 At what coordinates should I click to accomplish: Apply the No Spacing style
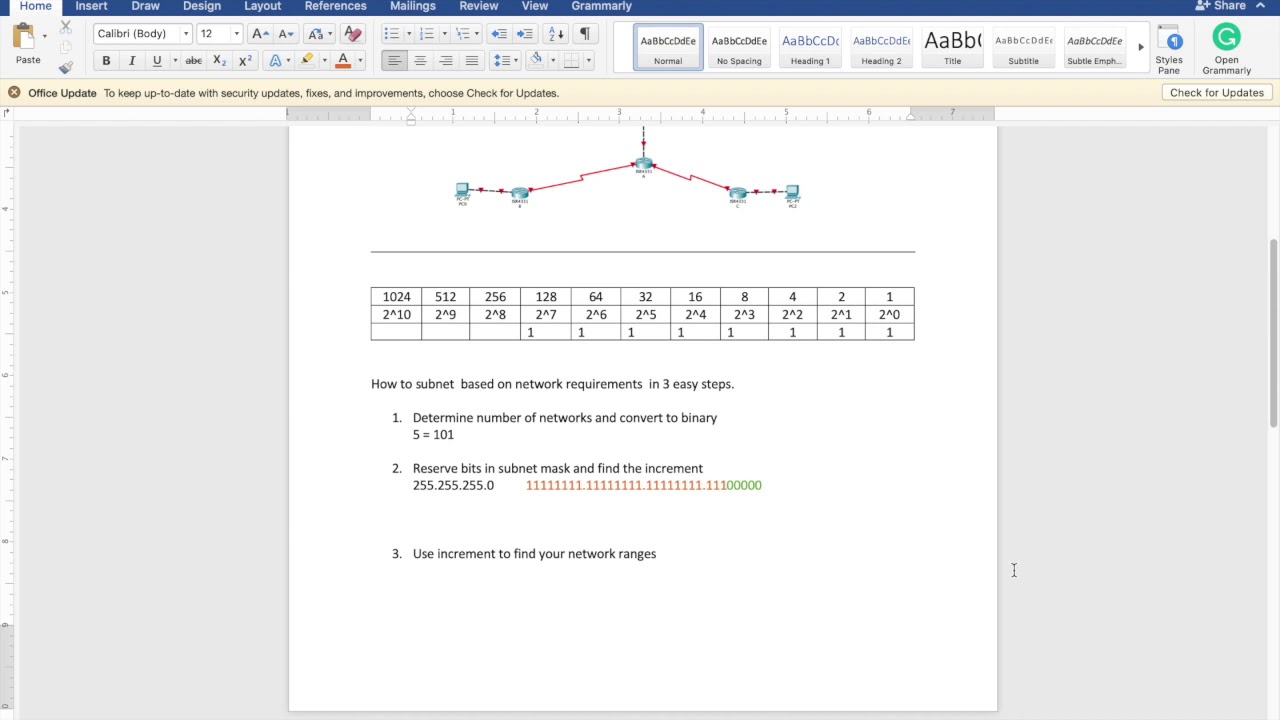coord(739,47)
